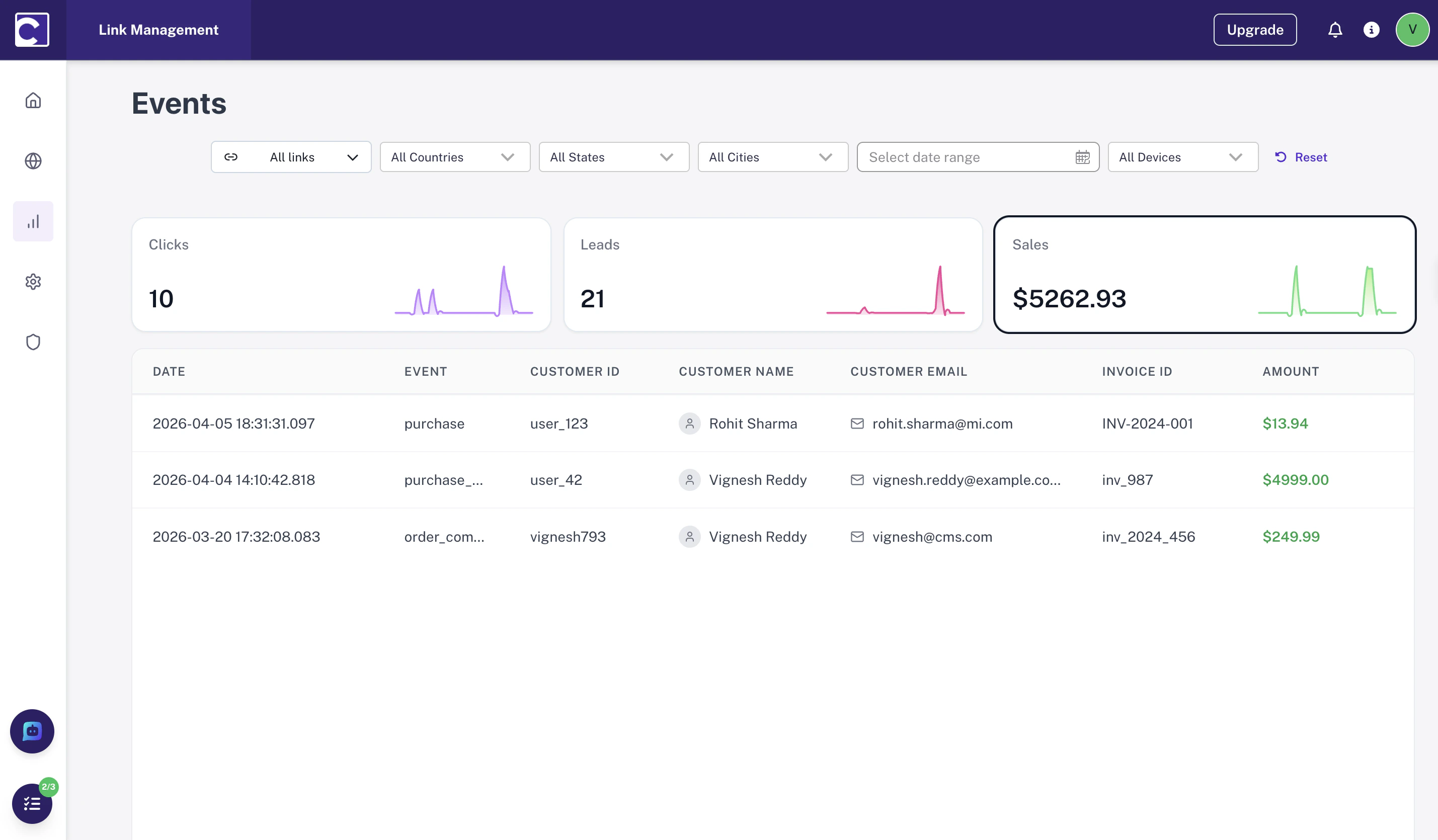Viewport: 1438px width, 840px height.
Task: Click the info icon in the top bar
Action: [x=1372, y=30]
